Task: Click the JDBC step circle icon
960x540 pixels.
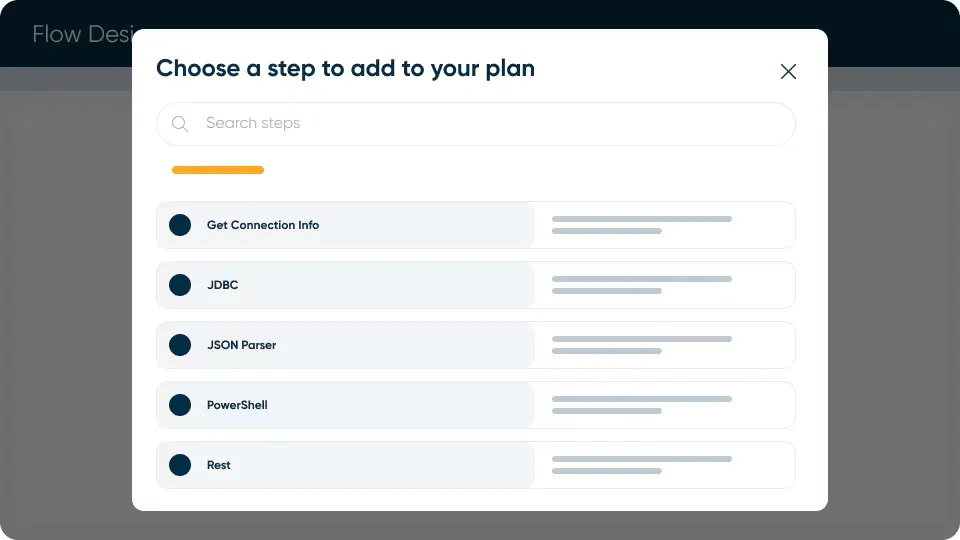Action: coord(180,285)
